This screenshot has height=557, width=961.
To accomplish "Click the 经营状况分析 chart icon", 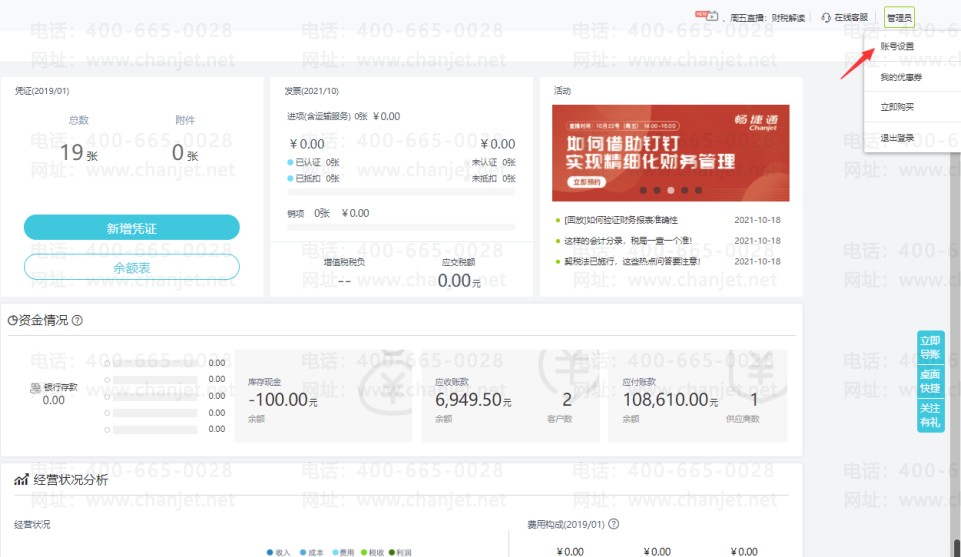I will pos(21,480).
